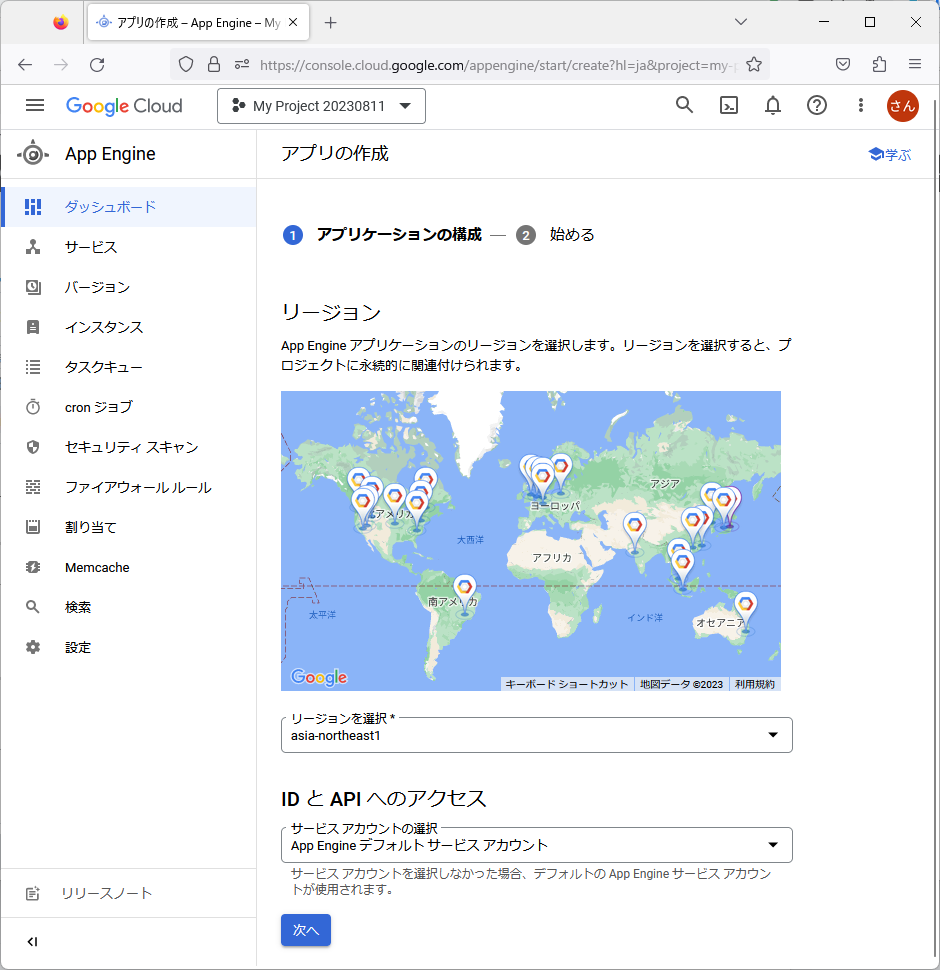Save to Pocket icon in toolbar

pyautogui.click(x=843, y=64)
